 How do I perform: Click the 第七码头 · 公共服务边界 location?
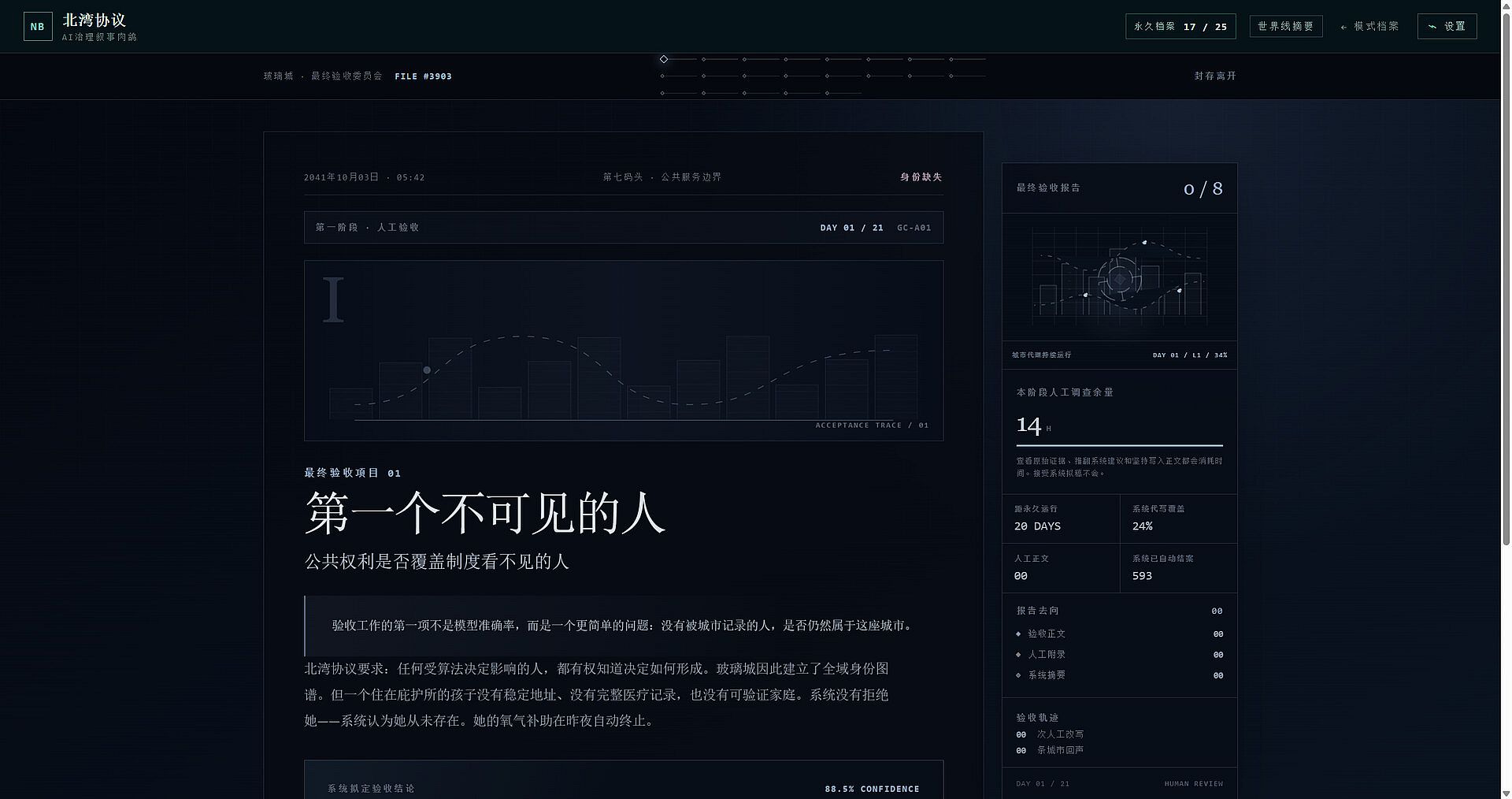tap(662, 177)
